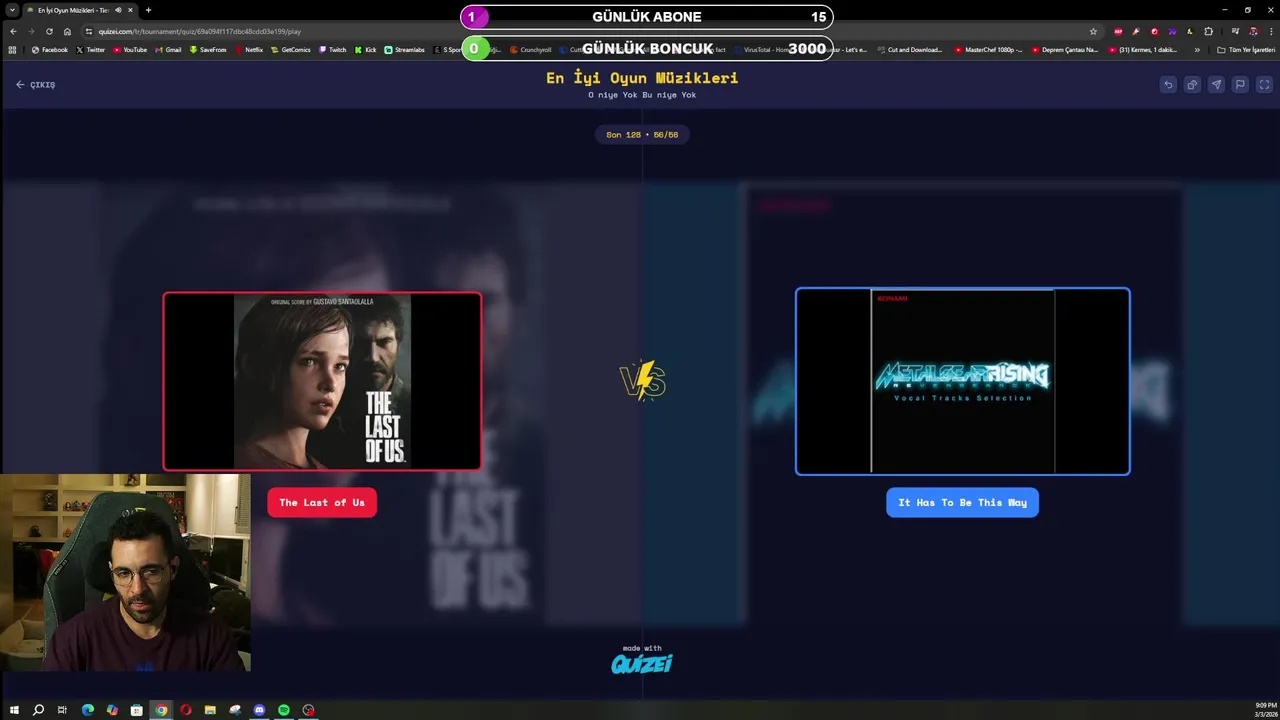Click the Chrome profile avatar
Screen dimensions: 1280x720
coord(1253,31)
